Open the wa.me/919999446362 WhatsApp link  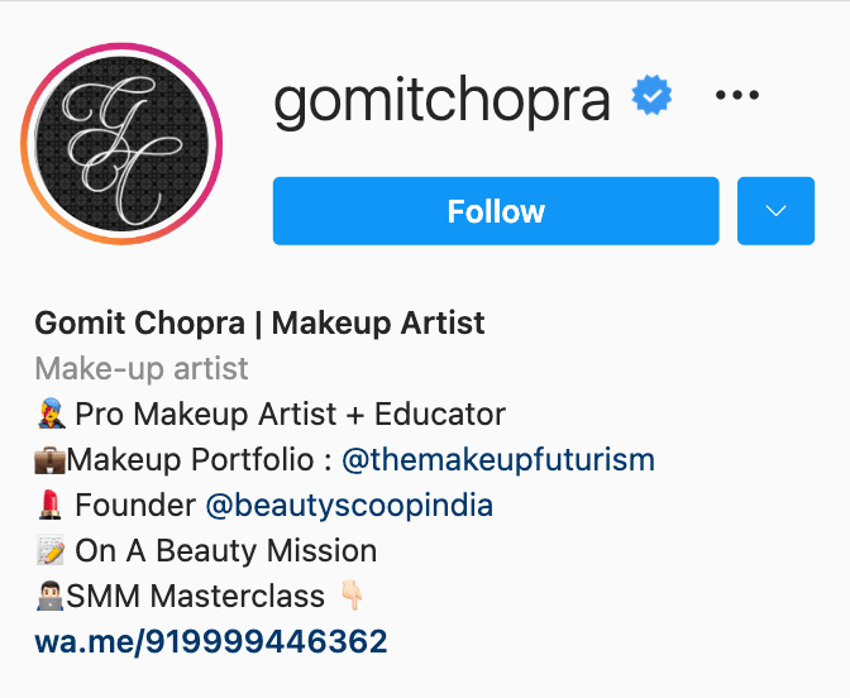[x=211, y=642]
